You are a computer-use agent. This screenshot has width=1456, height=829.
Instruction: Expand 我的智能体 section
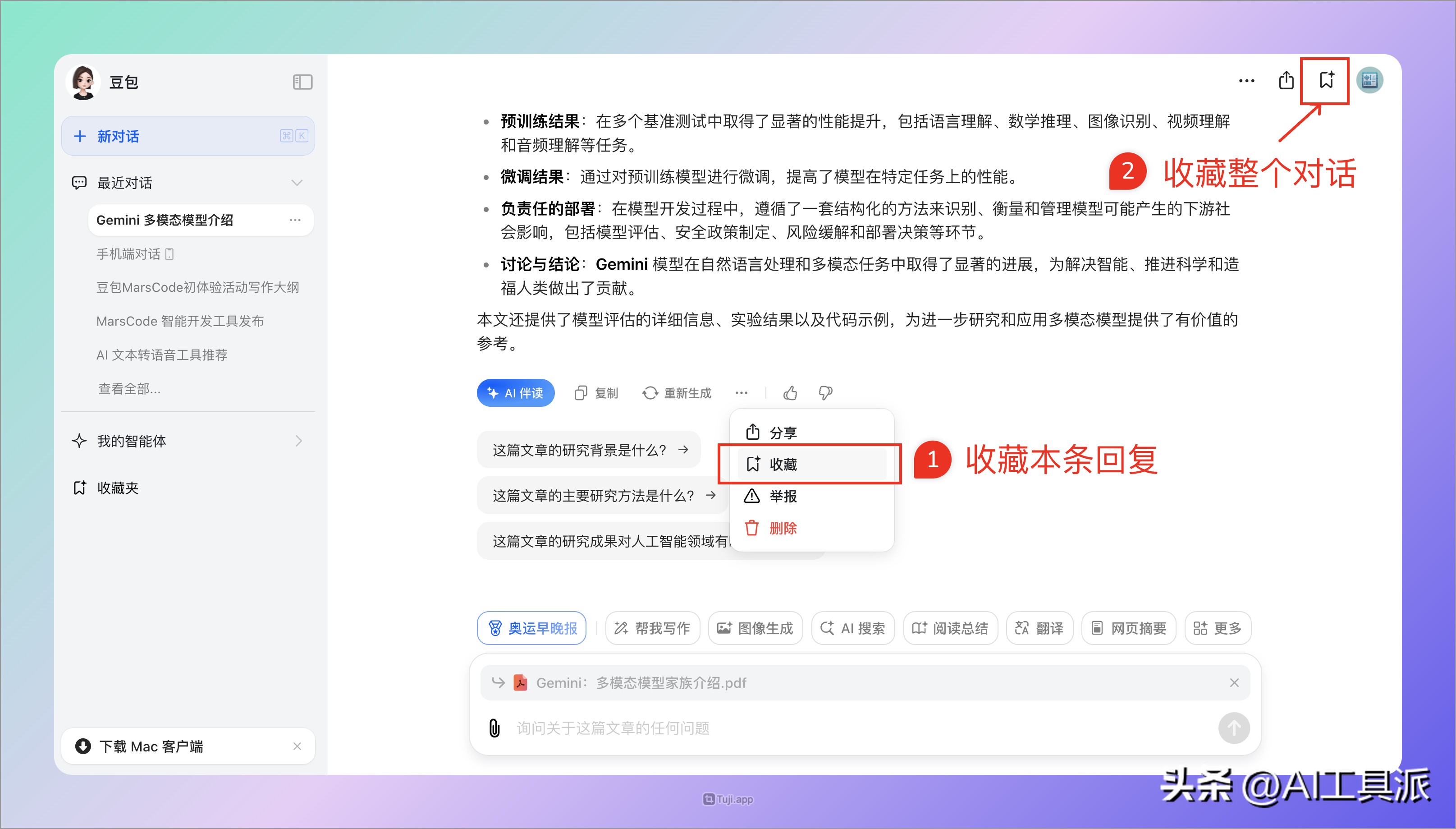[x=298, y=441]
